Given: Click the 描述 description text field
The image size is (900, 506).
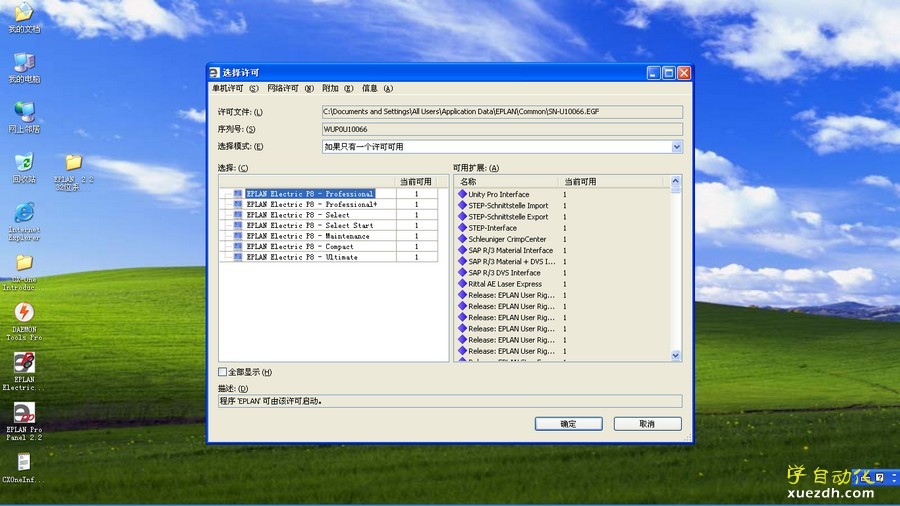Looking at the screenshot, I should [450, 401].
